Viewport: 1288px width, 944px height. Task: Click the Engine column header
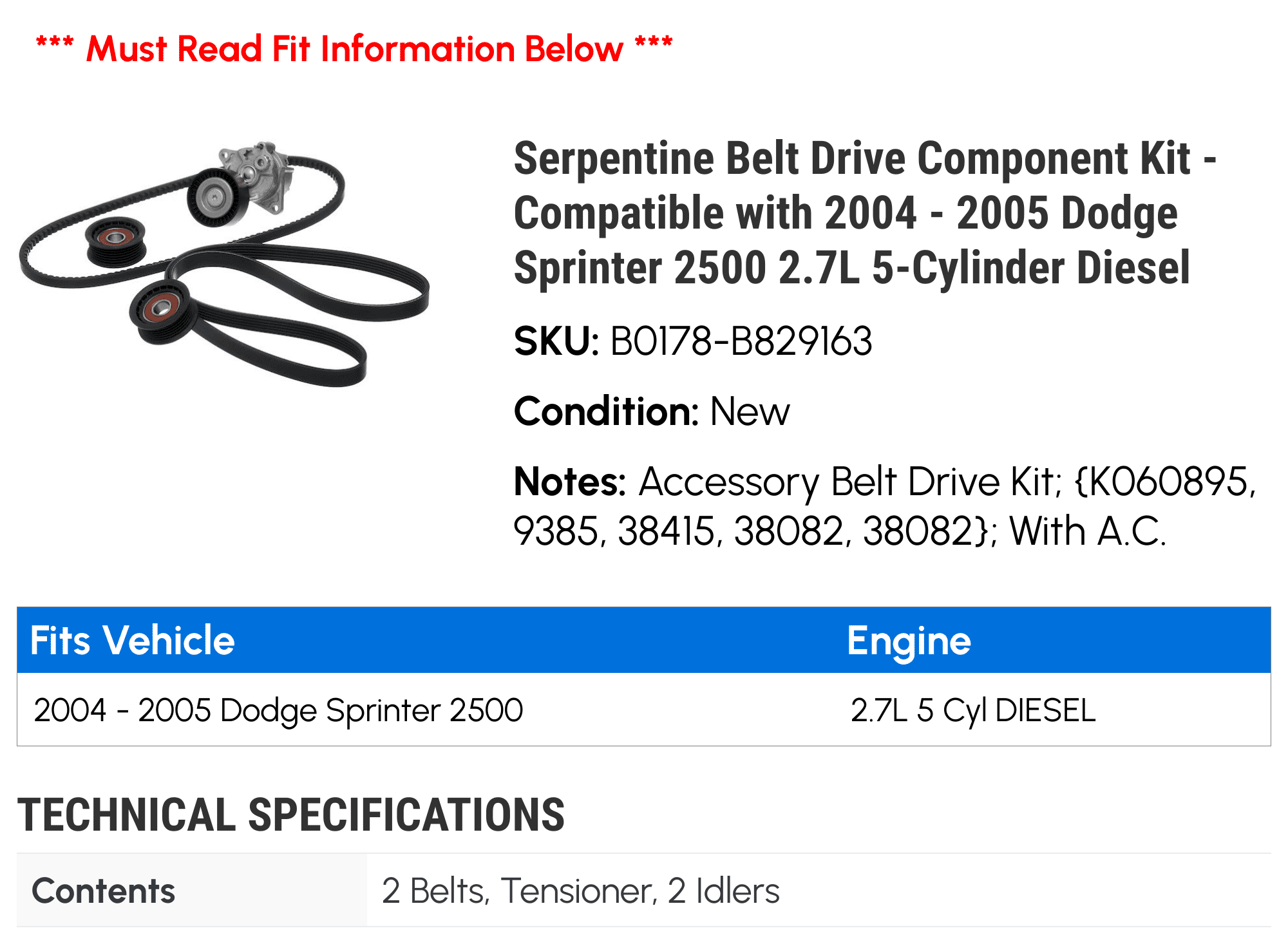(x=909, y=641)
